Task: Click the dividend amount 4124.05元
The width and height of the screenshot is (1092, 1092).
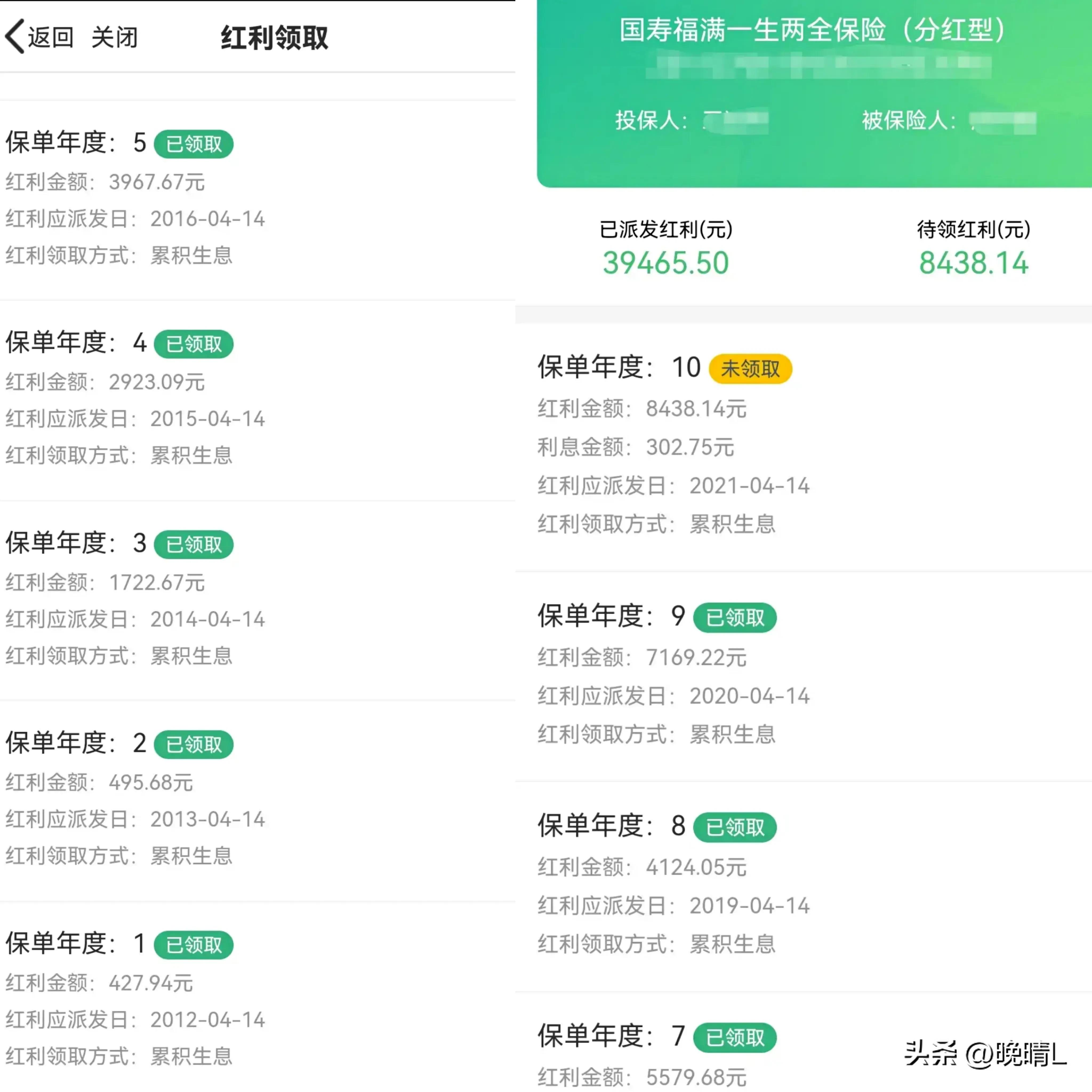Action: pos(697,868)
